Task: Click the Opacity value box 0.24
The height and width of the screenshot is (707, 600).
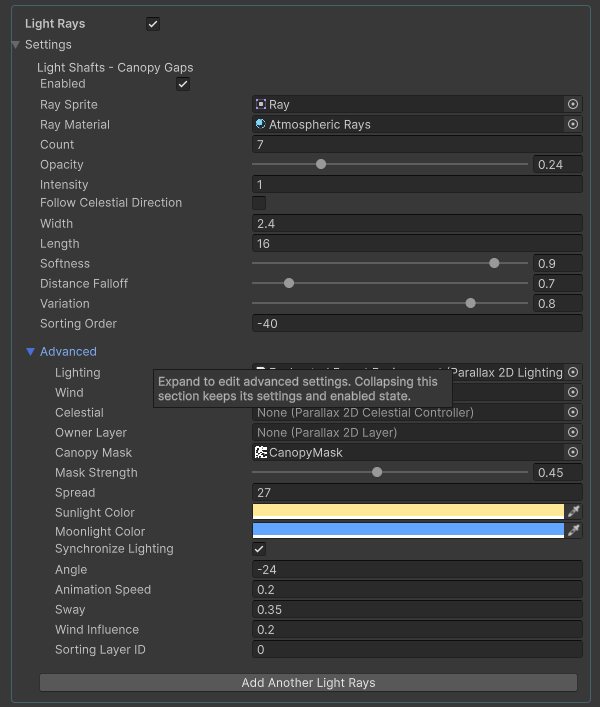Action: point(558,165)
